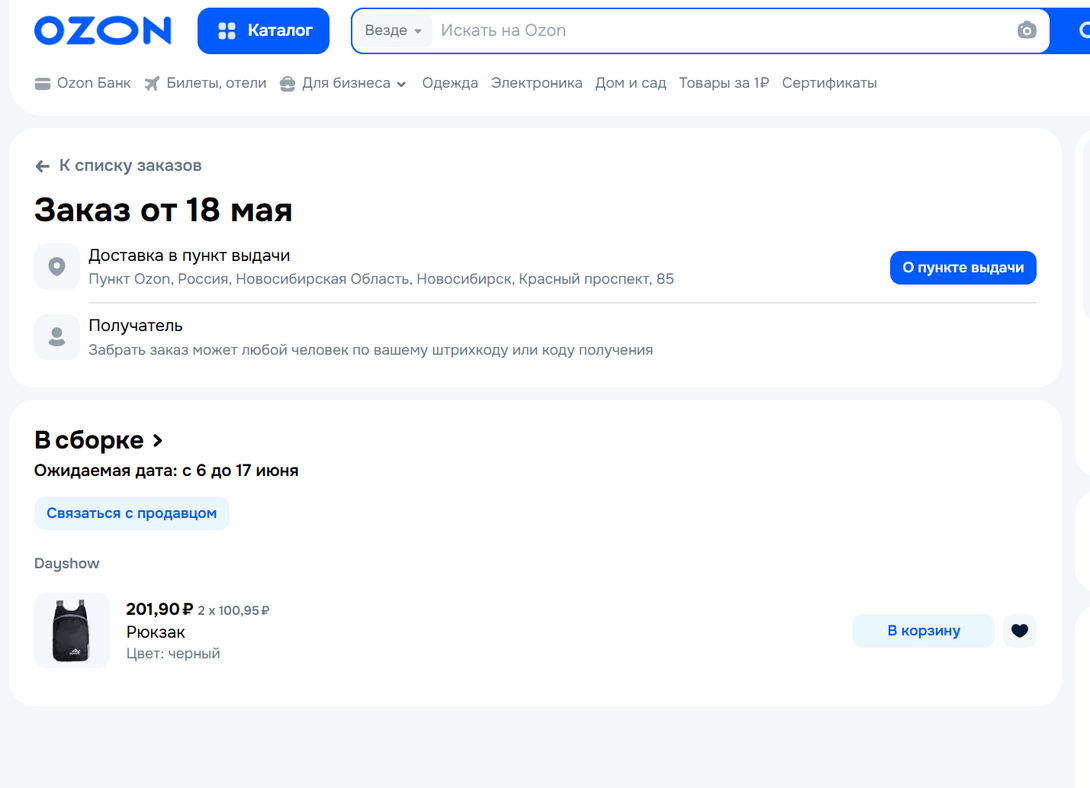Toggle favorite heart for Рюкзак

tap(1020, 631)
